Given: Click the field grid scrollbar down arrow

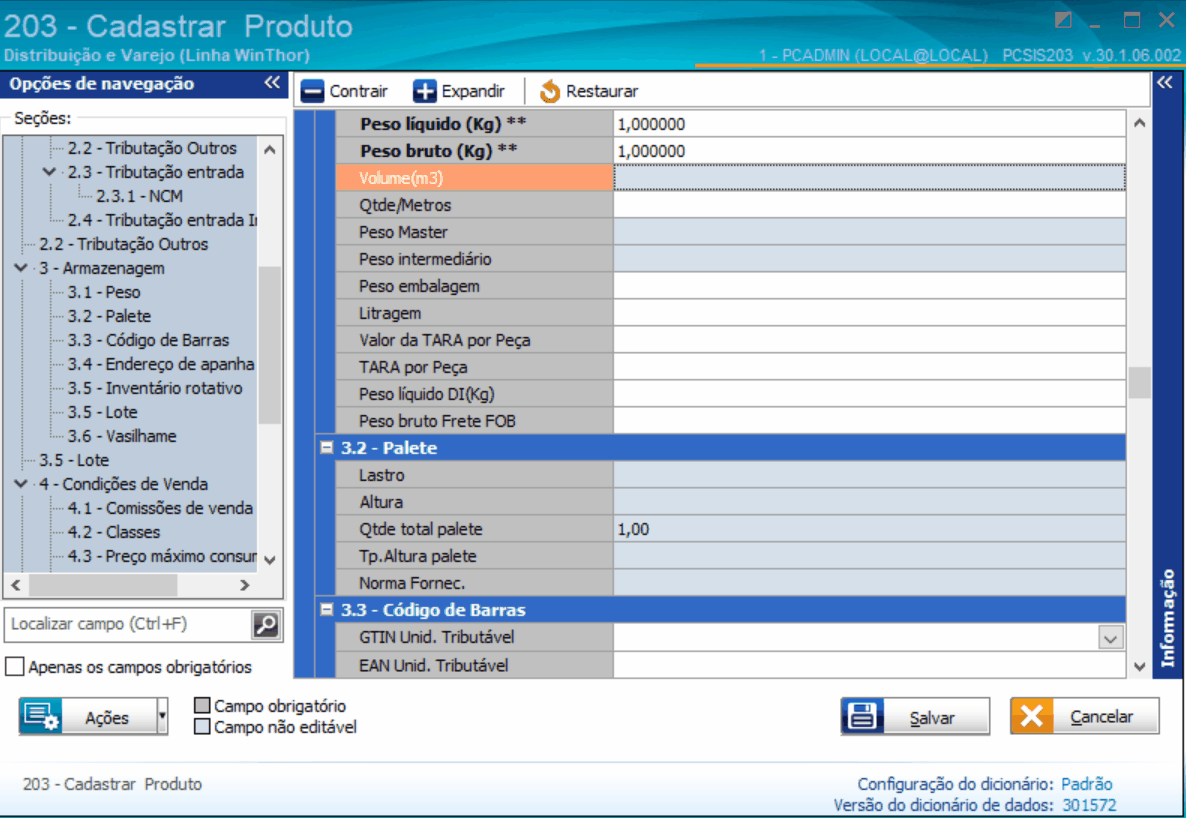Looking at the screenshot, I should (x=1140, y=667).
